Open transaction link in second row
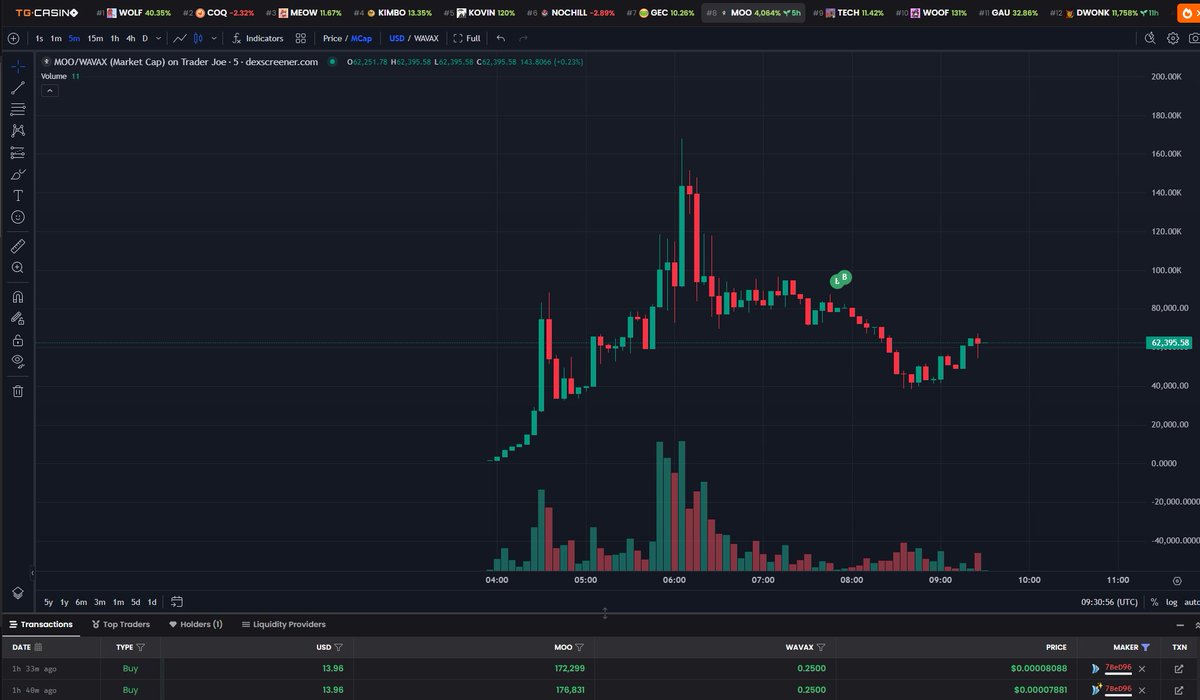 (x=1179, y=689)
